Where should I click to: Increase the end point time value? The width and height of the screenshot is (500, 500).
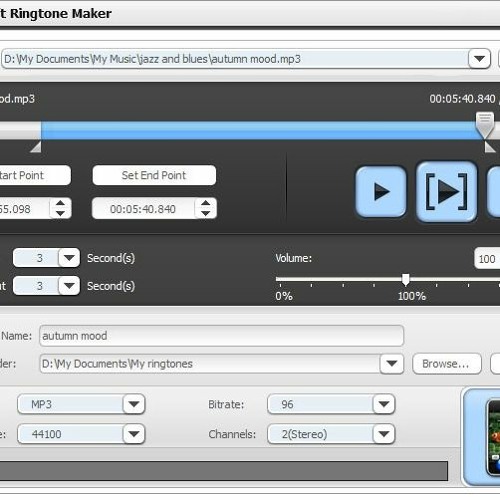(206, 203)
